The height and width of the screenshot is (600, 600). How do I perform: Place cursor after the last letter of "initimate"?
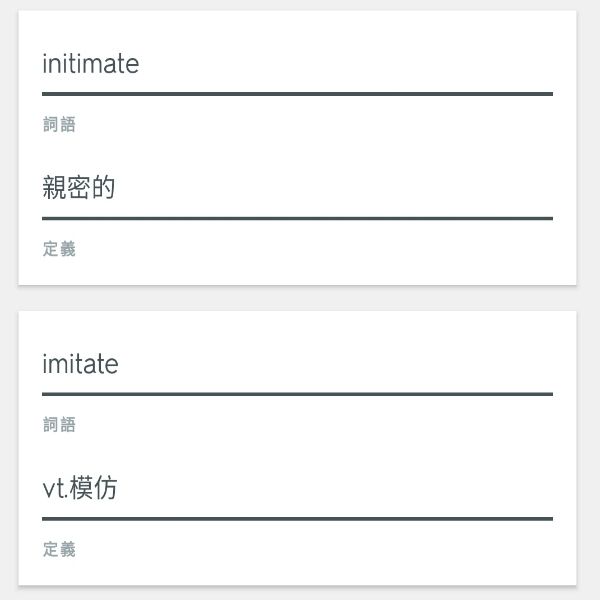140,65
